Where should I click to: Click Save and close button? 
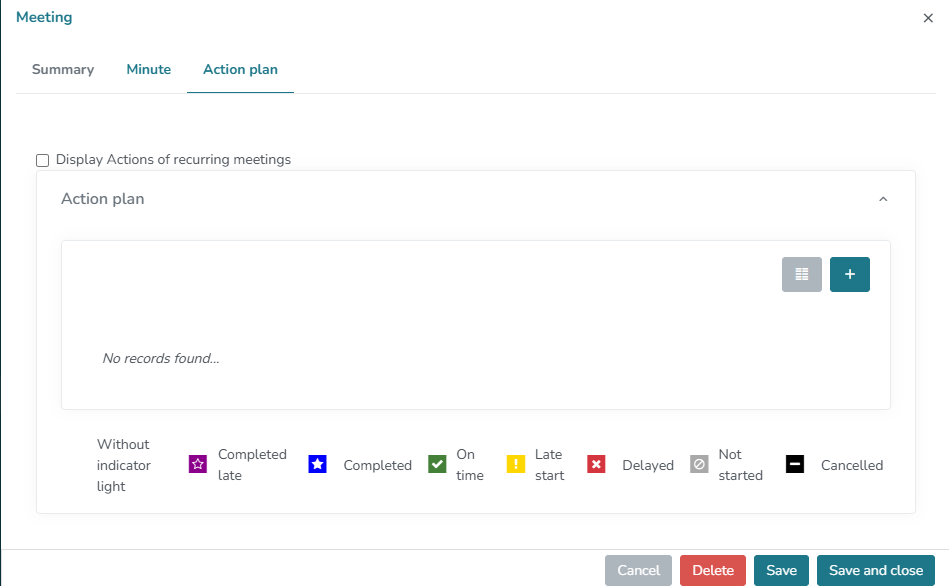(876, 570)
